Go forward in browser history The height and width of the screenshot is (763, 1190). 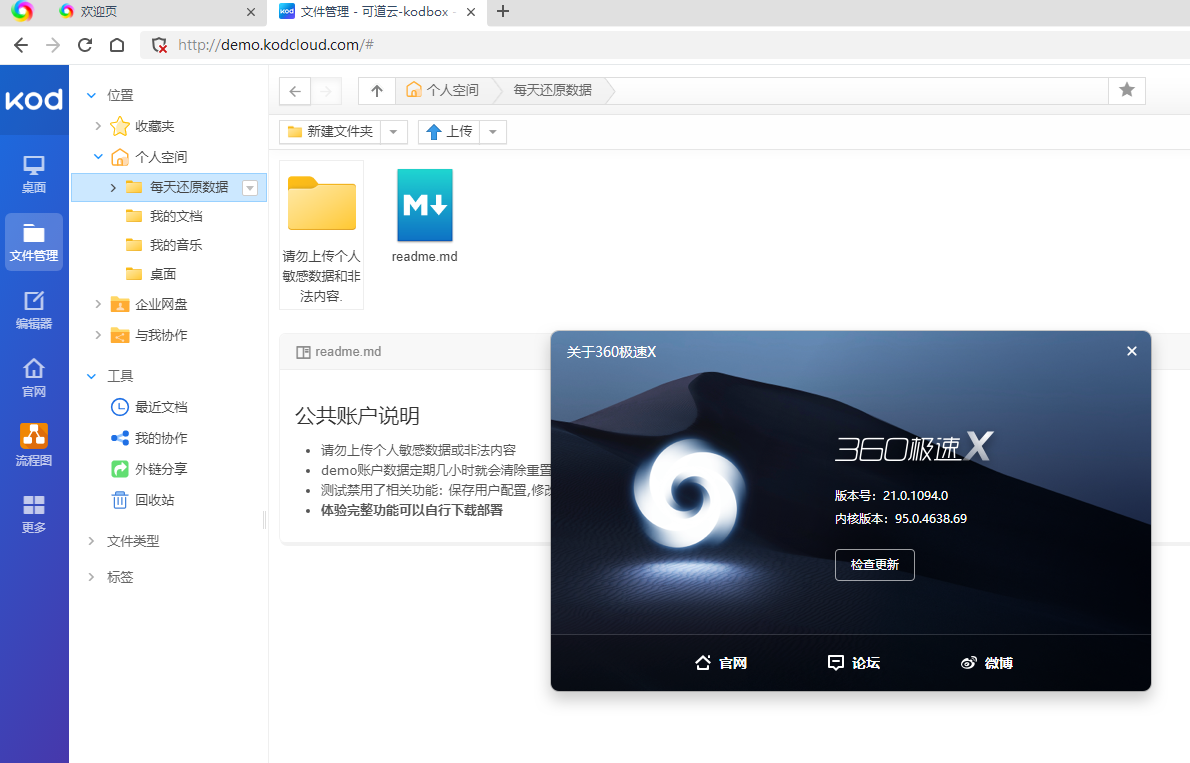coord(53,45)
